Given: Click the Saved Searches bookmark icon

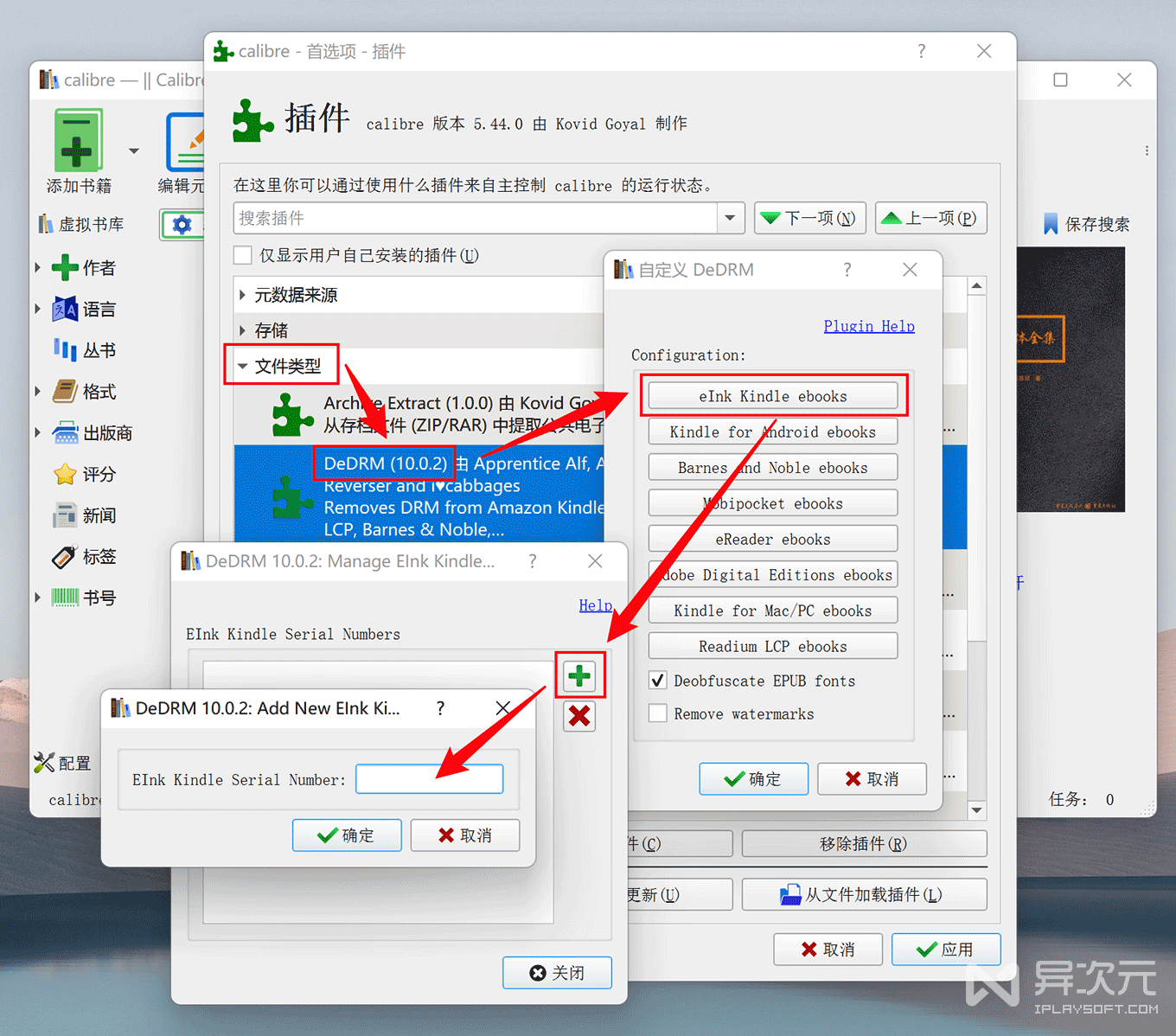Looking at the screenshot, I should tap(1051, 224).
